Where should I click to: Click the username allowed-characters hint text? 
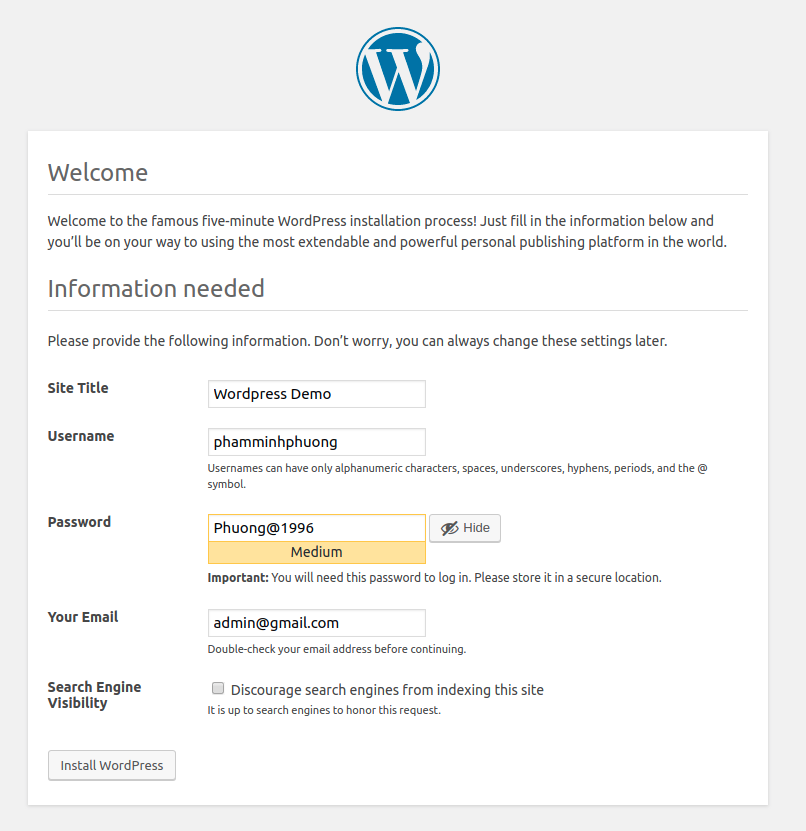(x=457, y=468)
